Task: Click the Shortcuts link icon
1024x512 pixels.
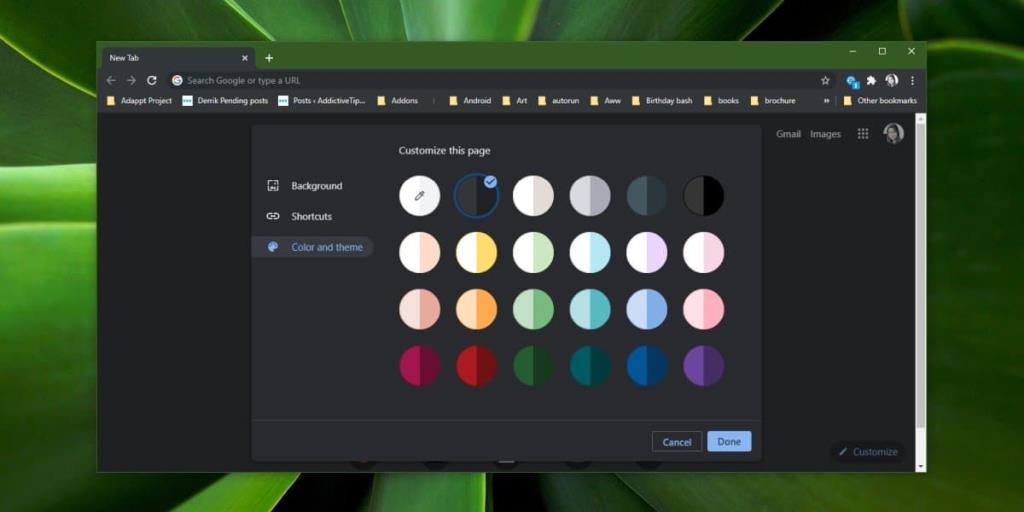Action: click(x=273, y=216)
